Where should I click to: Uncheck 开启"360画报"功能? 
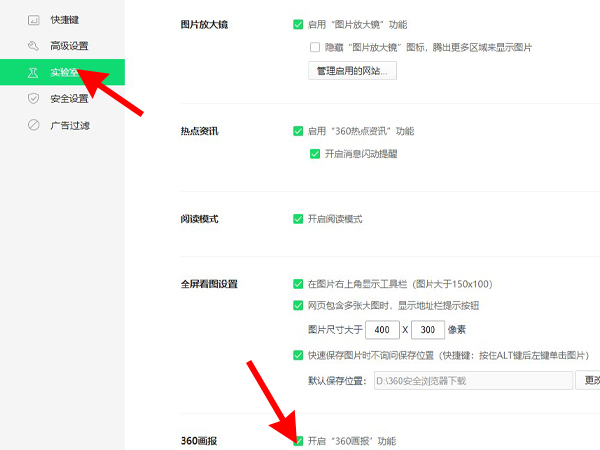298,441
